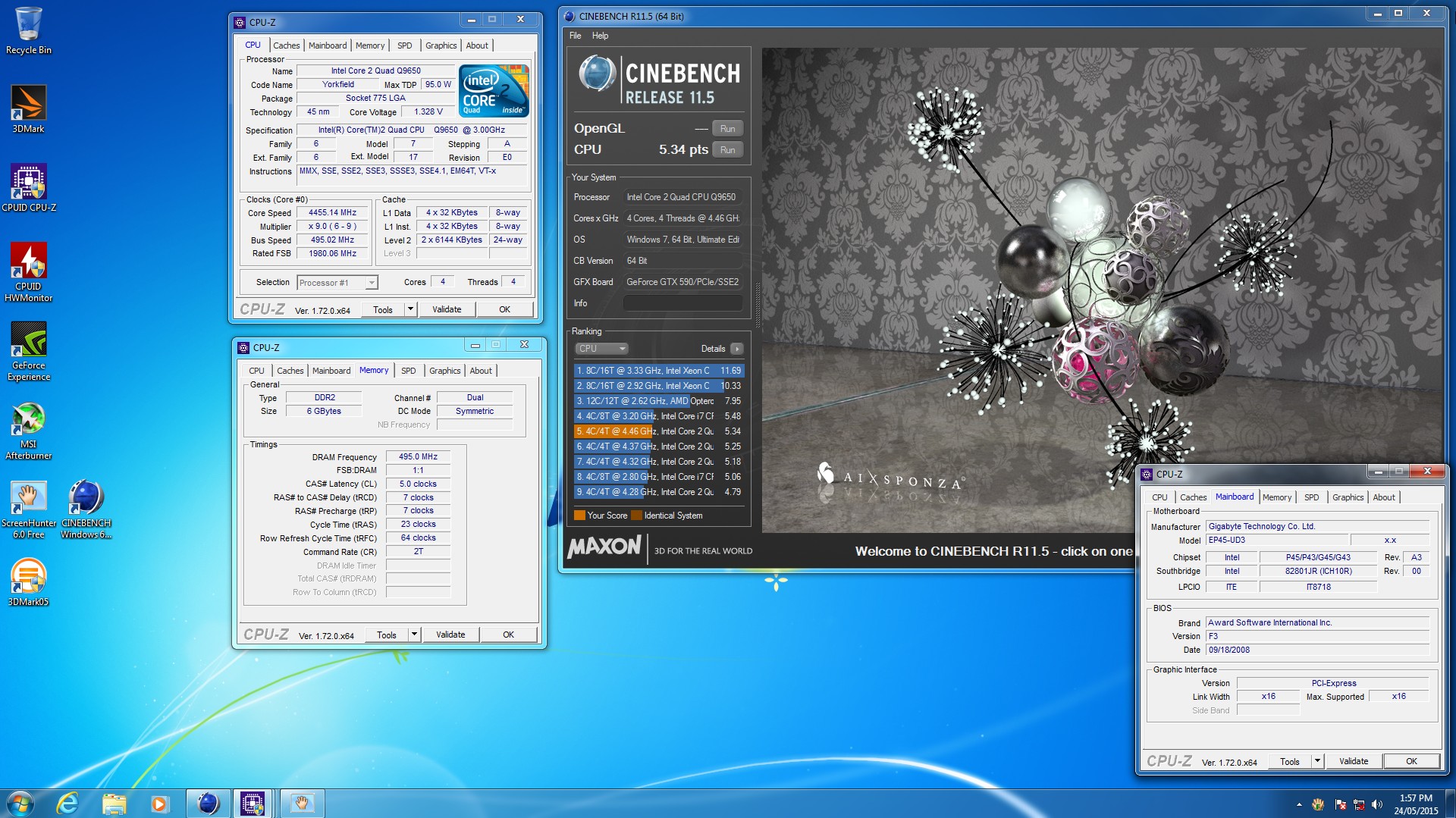The image size is (1456, 818).
Task: Expand Tools arrow in Memory CPU-Z window
Action: coord(414,635)
